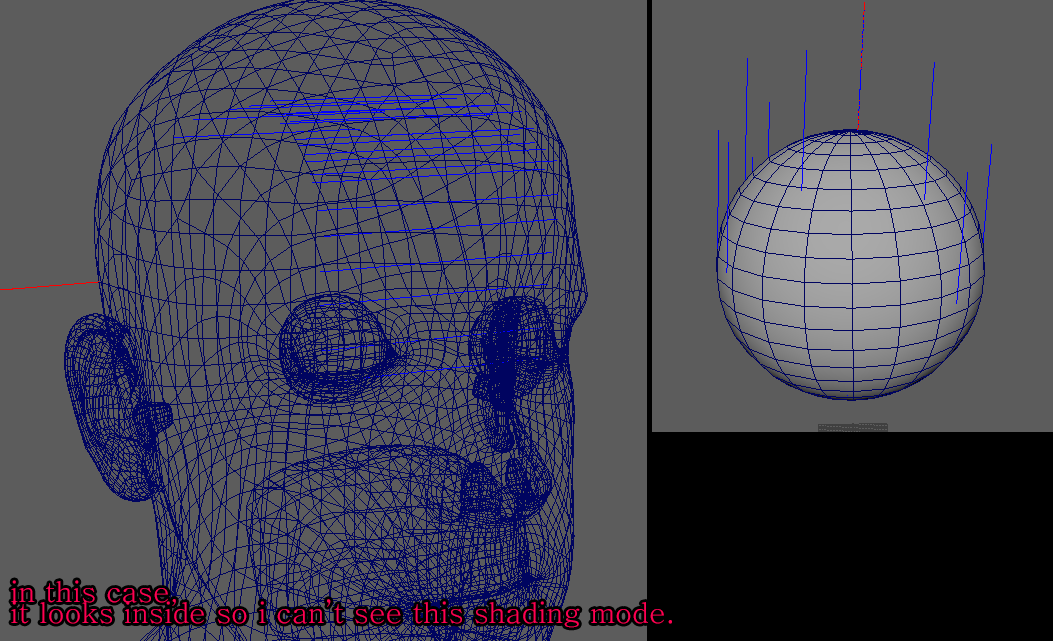Image resolution: width=1053 pixels, height=641 pixels.
Task: Click the red caption text "in this case,"
Action: tap(92, 590)
